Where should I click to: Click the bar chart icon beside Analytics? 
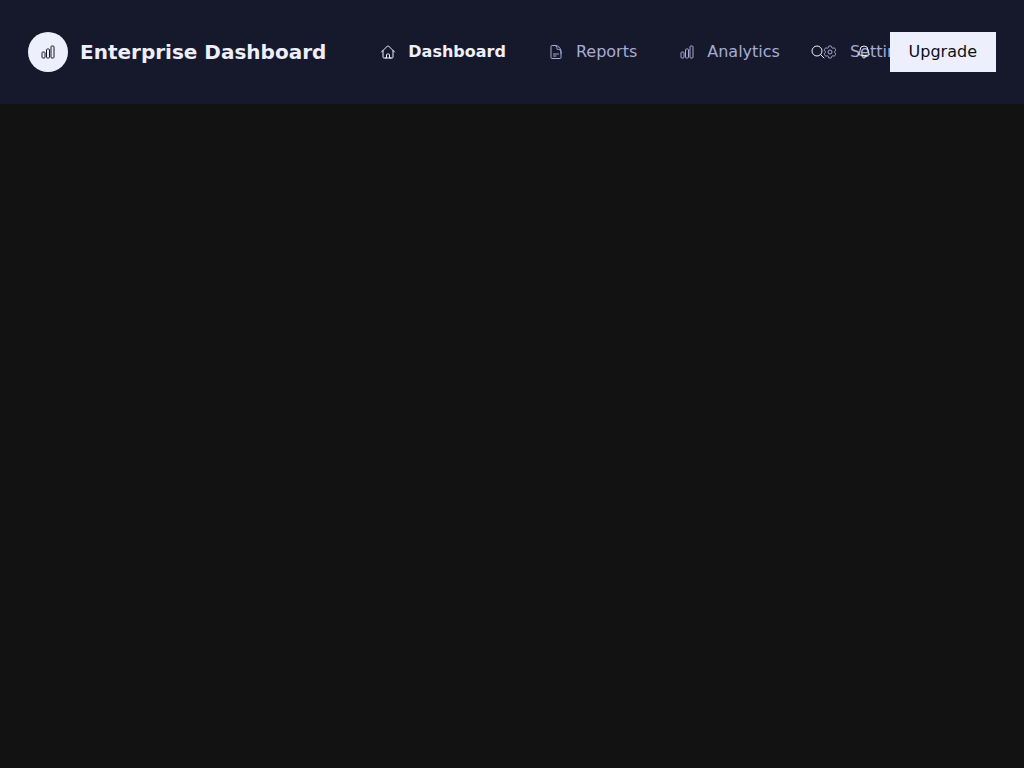(x=687, y=52)
